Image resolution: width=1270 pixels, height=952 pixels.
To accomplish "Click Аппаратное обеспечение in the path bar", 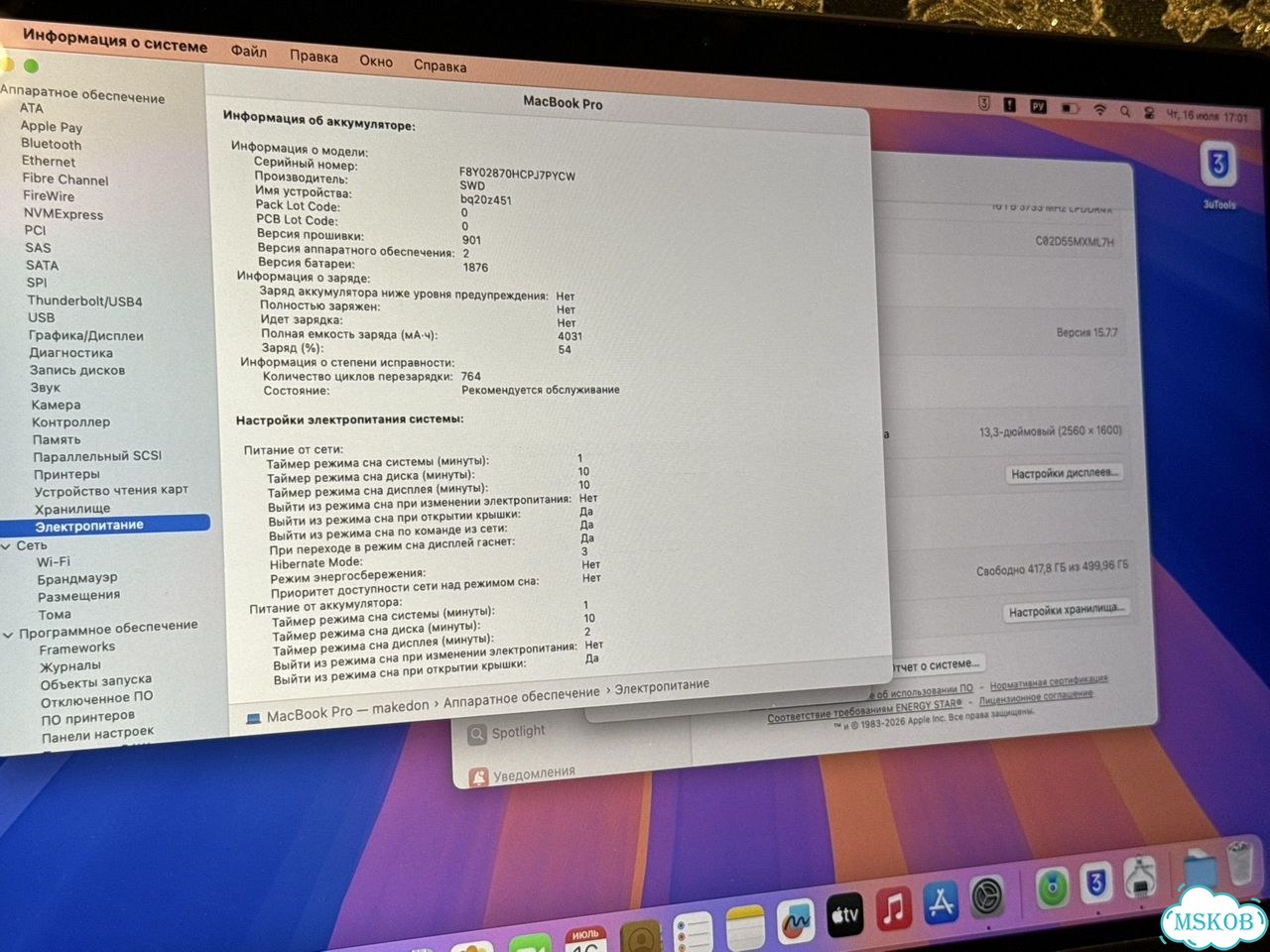I will pos(522,698).
